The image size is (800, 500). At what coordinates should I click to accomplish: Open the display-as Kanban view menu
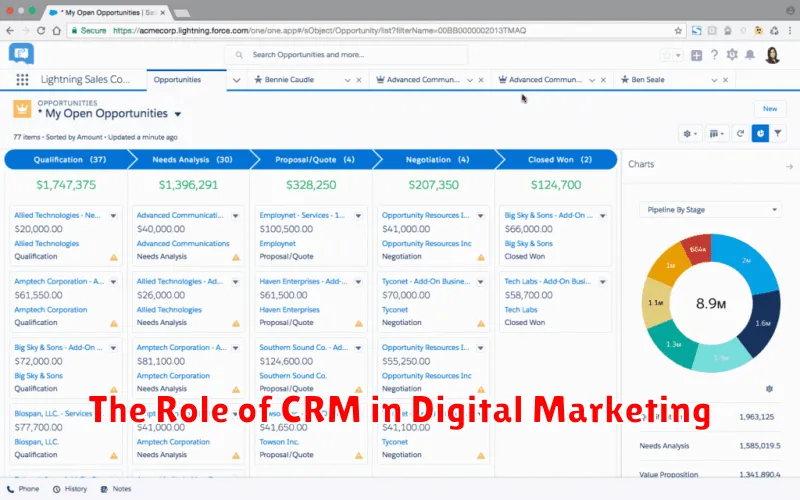(716, 134)
